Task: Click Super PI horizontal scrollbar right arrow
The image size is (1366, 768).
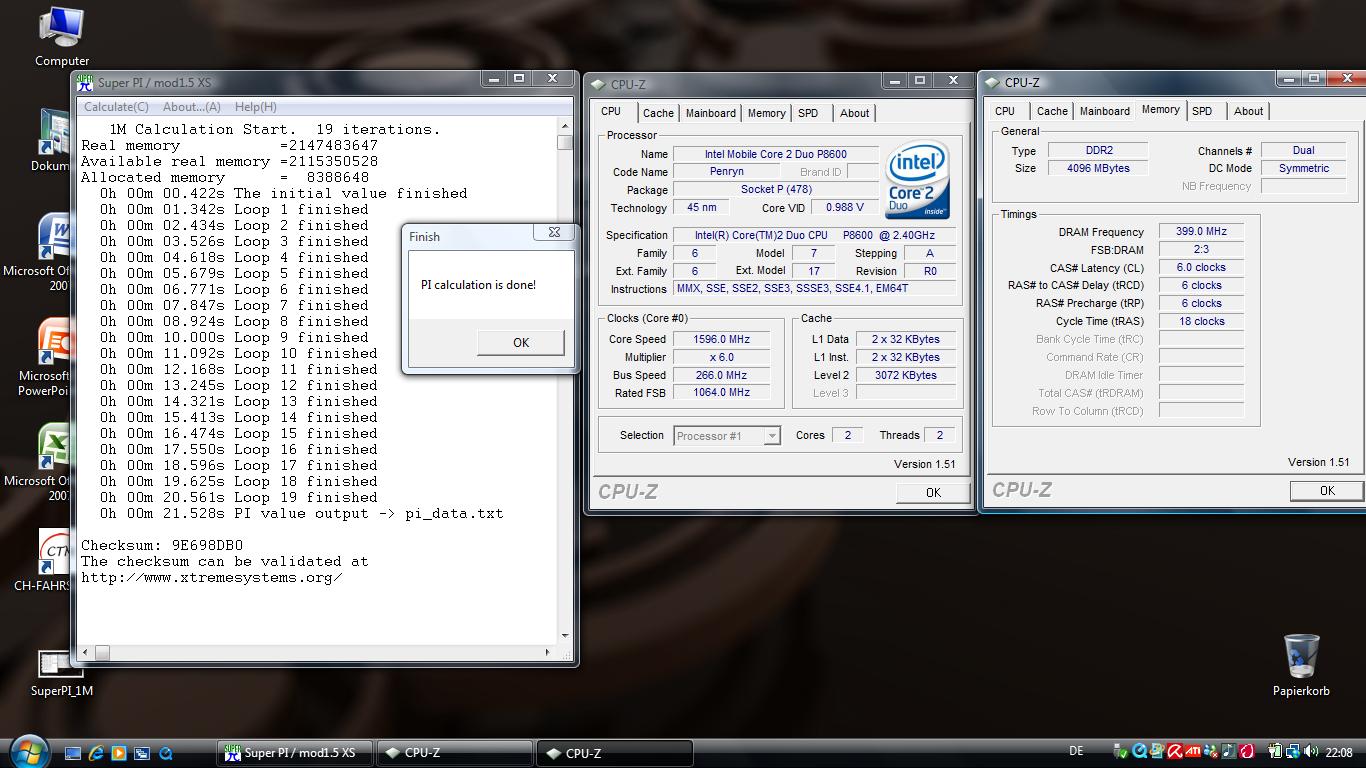Action: click(x=547, y=652)
